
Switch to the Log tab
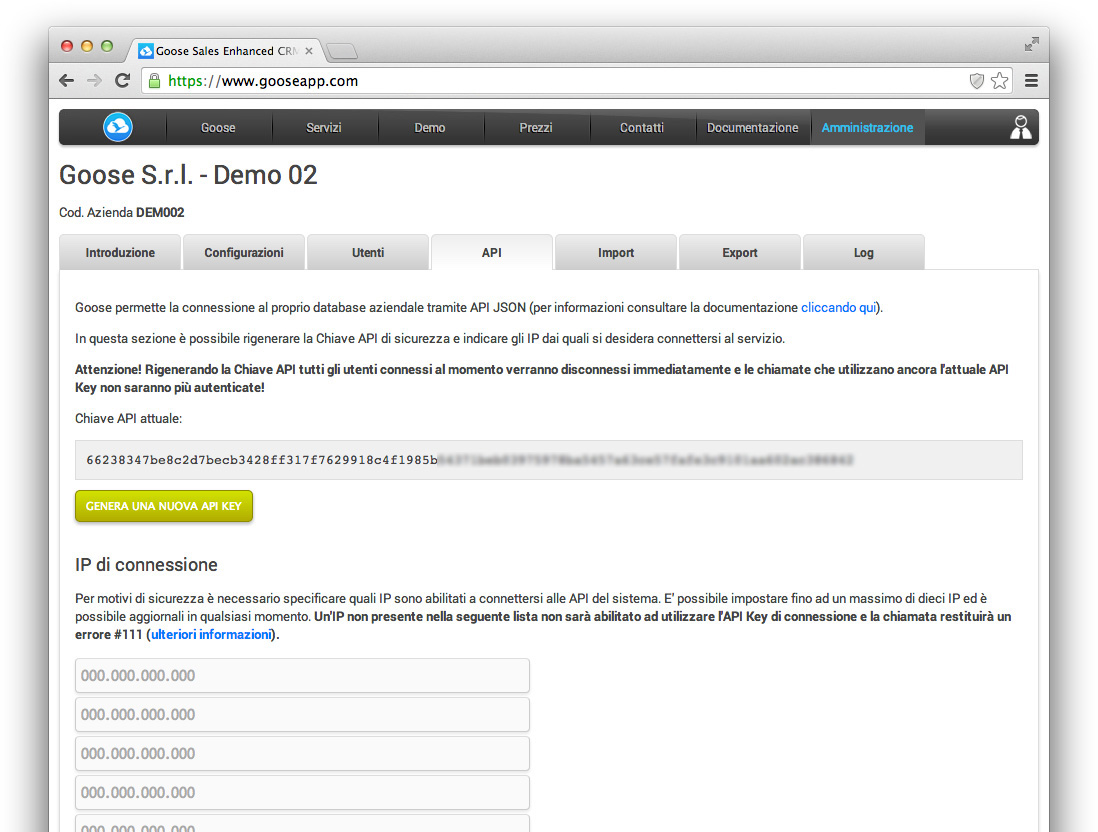pyautogui.click(x=863, y=252)
